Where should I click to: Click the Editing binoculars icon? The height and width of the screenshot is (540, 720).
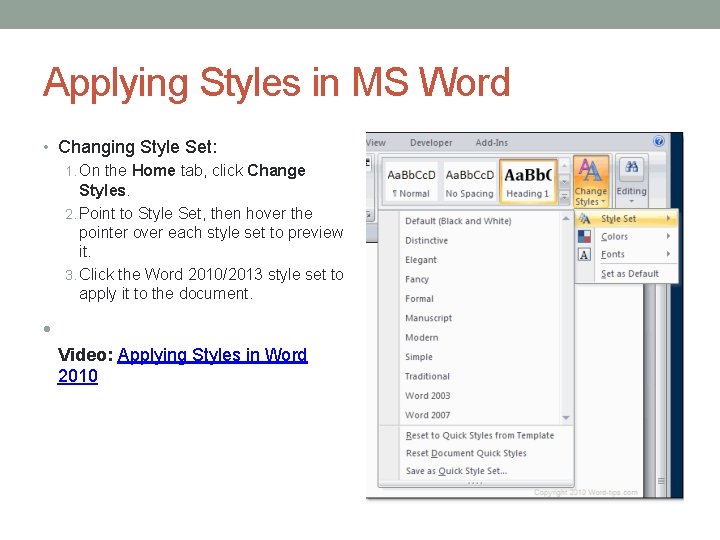[x=631, y=167]
